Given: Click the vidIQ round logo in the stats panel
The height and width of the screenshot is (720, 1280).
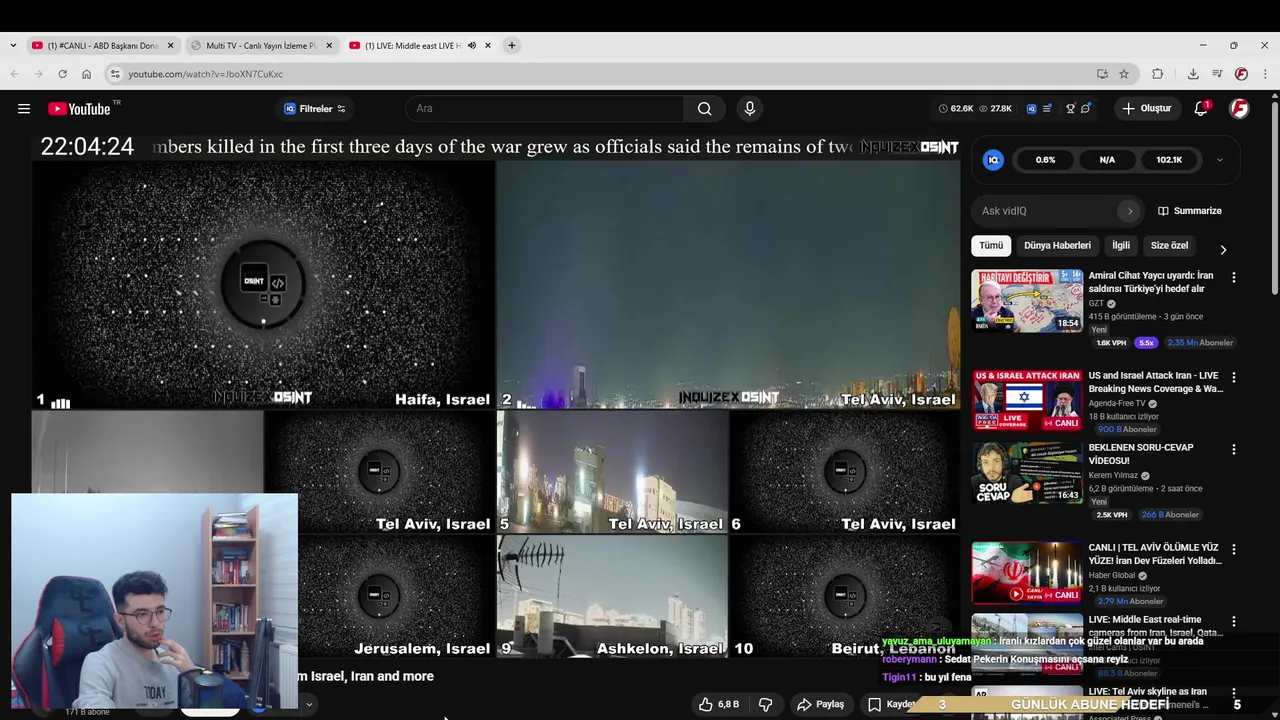Looking at the screenshot, I should pos(993,160).
